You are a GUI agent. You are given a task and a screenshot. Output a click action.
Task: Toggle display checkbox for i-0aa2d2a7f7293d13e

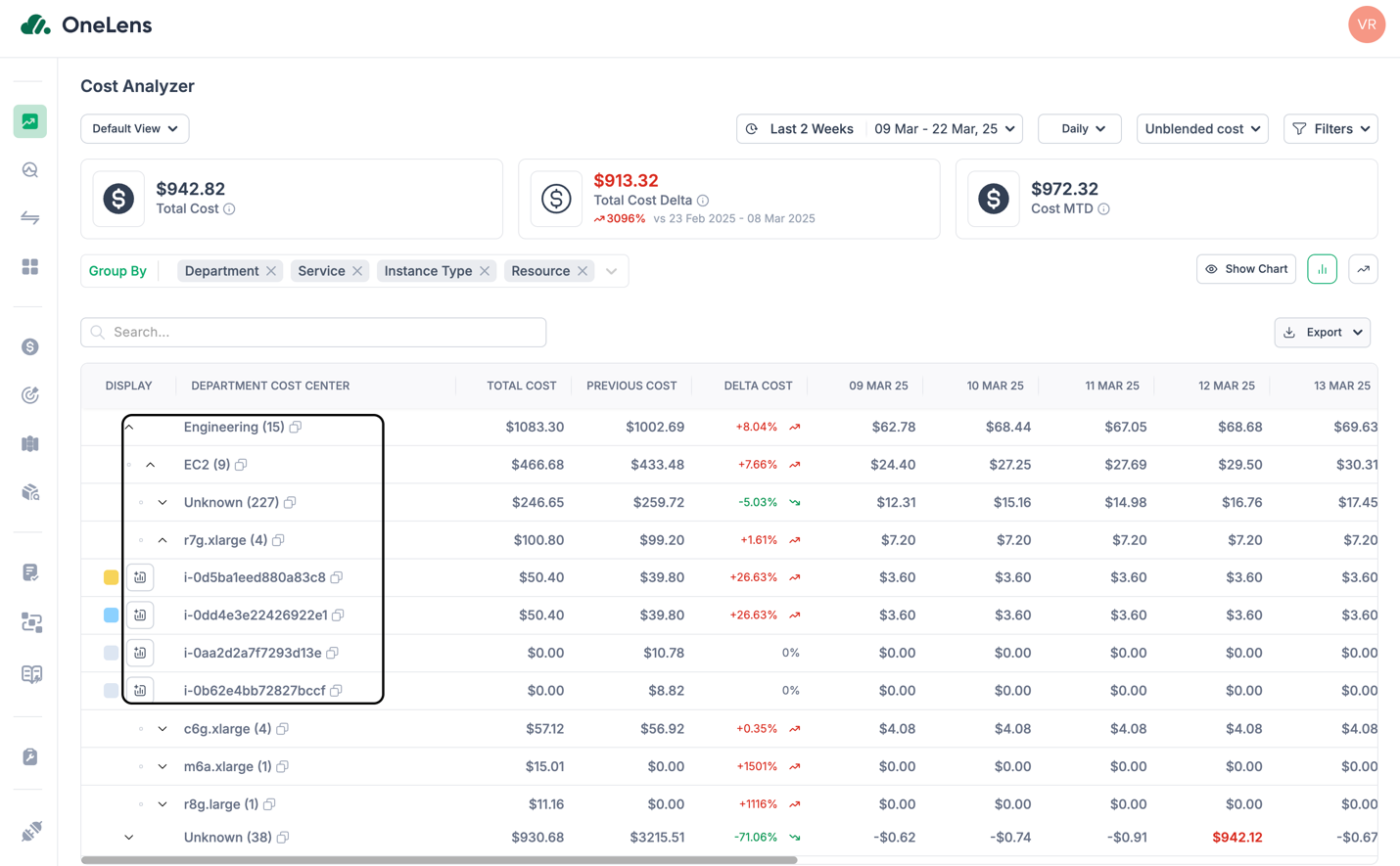tap(111, 653)
